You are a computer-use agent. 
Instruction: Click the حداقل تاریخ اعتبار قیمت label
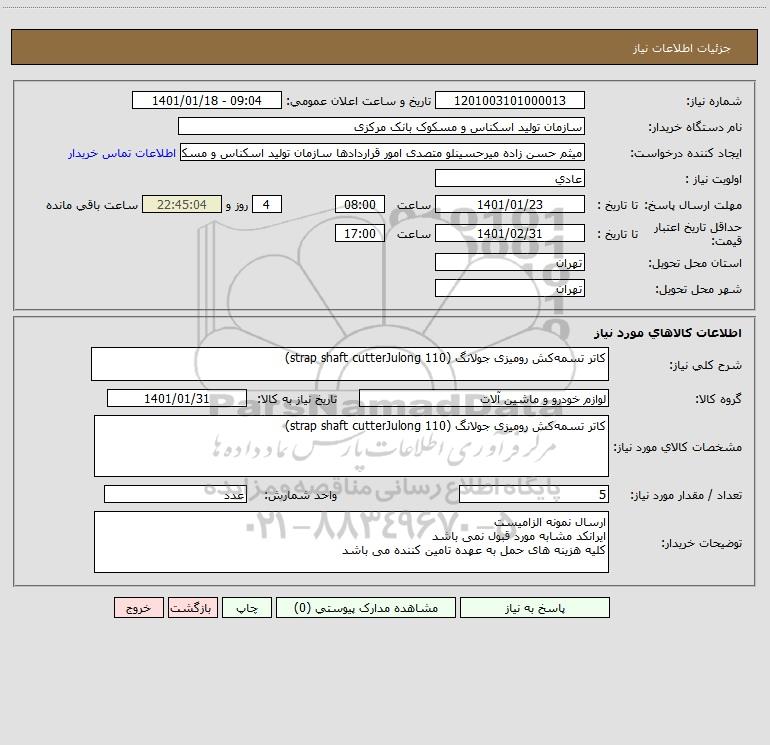click(698, 234)
